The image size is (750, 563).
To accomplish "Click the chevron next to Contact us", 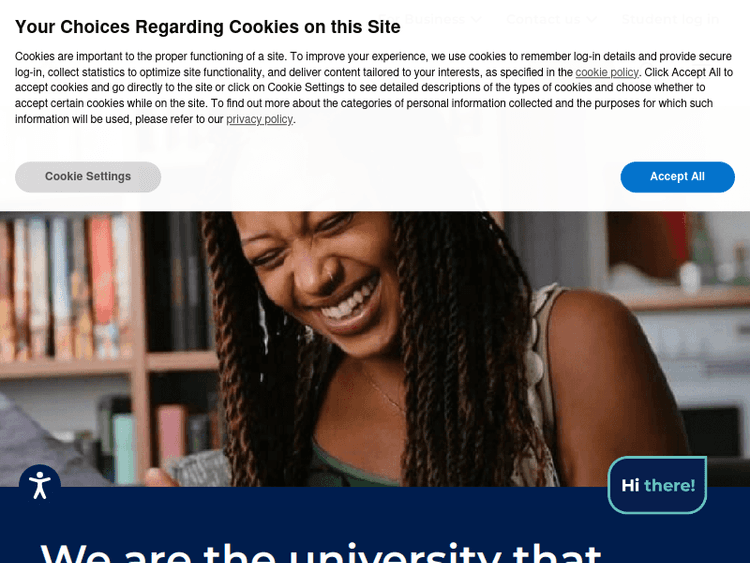I will (x=592, y=20).
